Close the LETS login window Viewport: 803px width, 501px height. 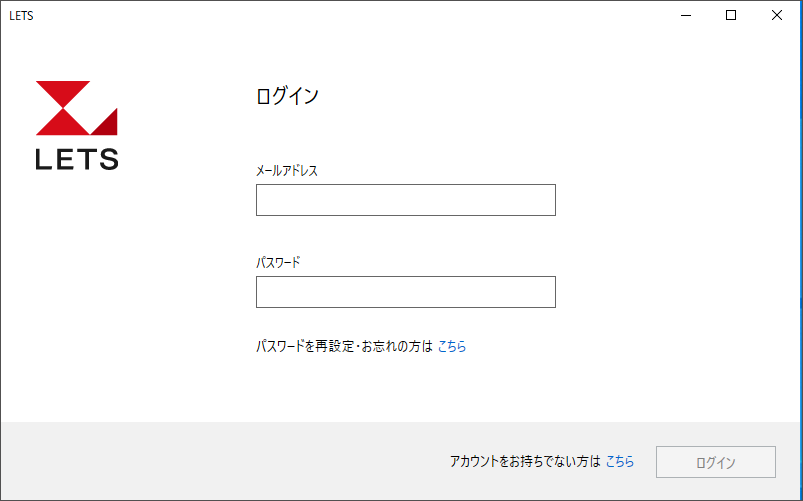(777, 15)
